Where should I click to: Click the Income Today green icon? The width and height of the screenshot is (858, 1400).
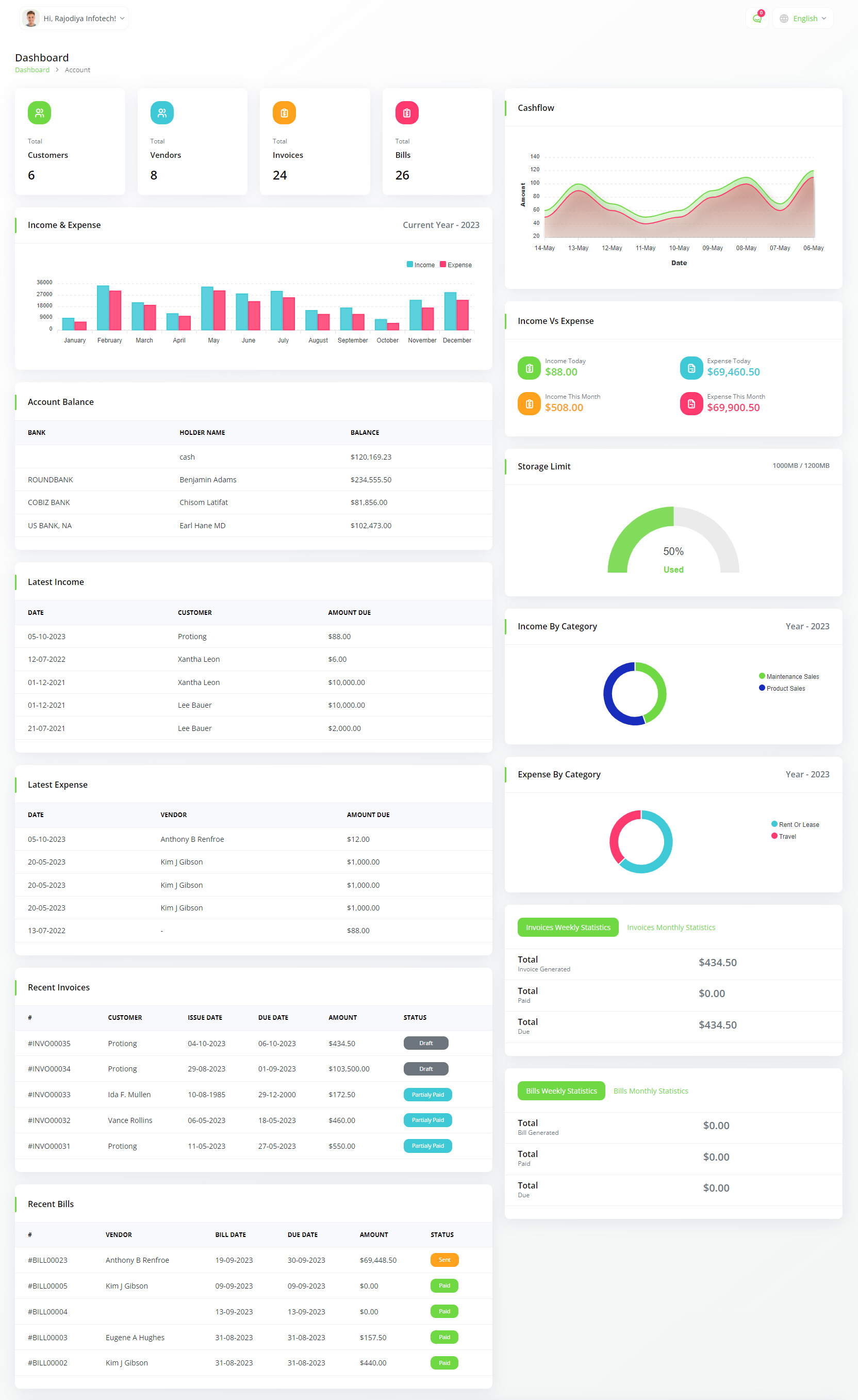(529, 368)
